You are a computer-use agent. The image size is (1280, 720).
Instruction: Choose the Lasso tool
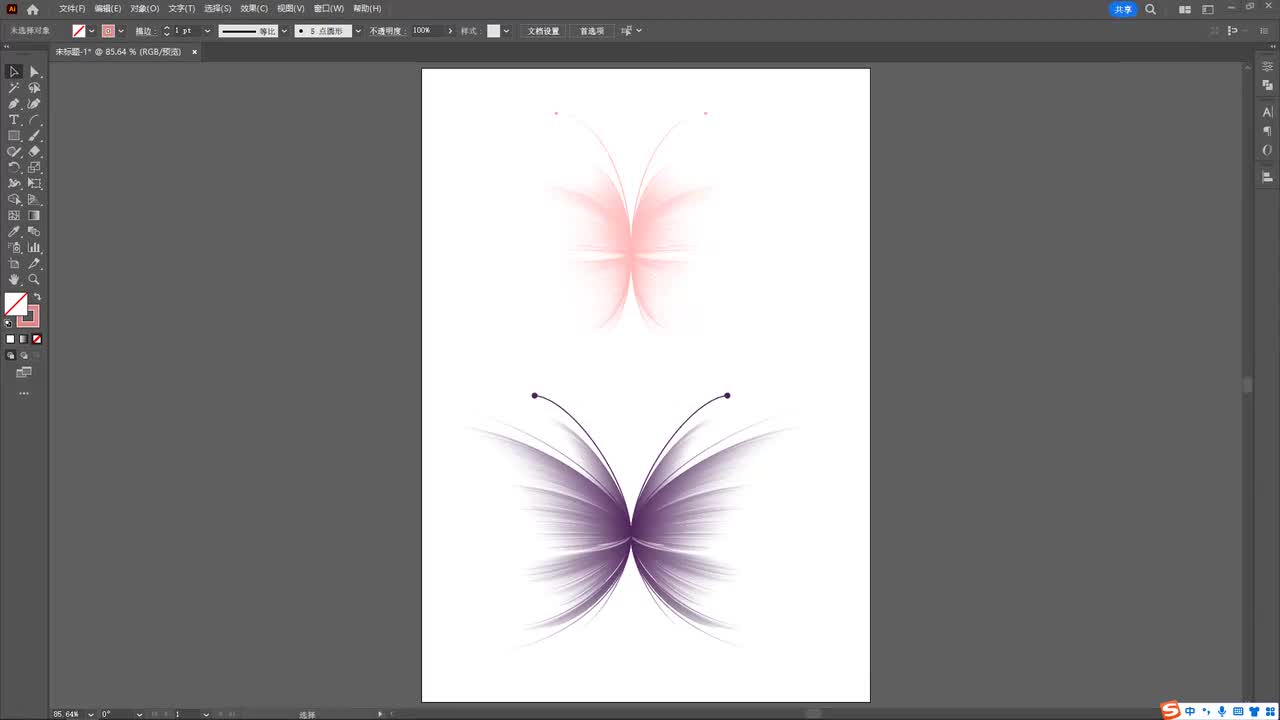(34, 88)
